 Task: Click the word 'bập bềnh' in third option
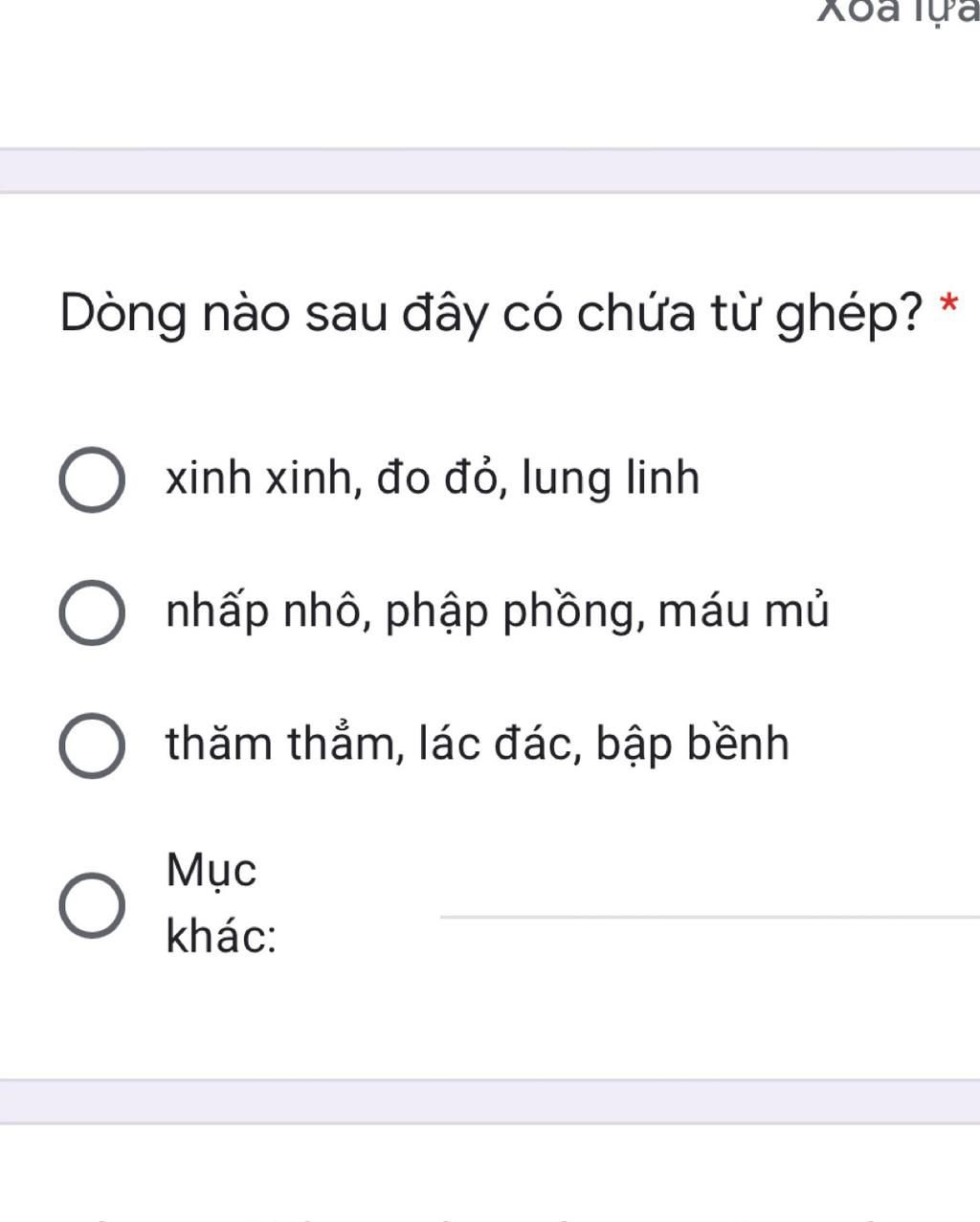pos(693,744)
